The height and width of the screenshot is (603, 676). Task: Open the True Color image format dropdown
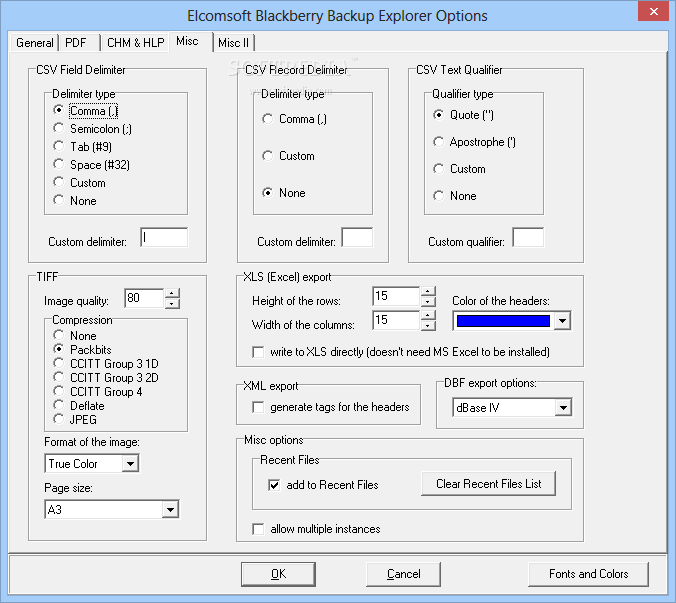[130, 464]
